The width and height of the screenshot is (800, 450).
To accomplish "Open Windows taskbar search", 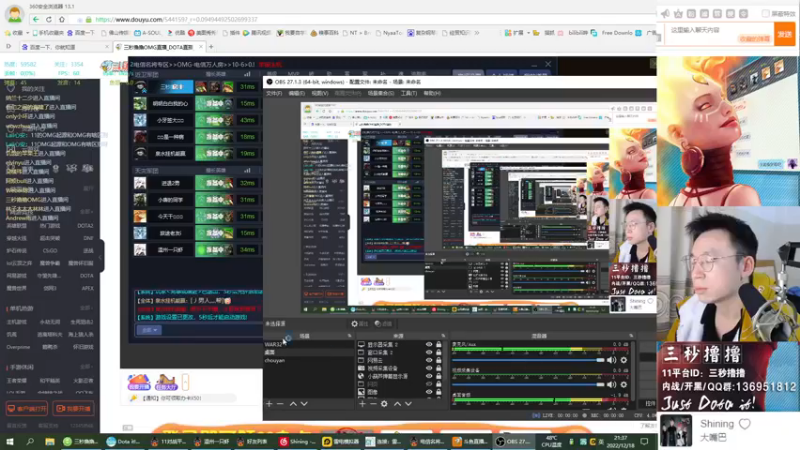I will (30, 441).
